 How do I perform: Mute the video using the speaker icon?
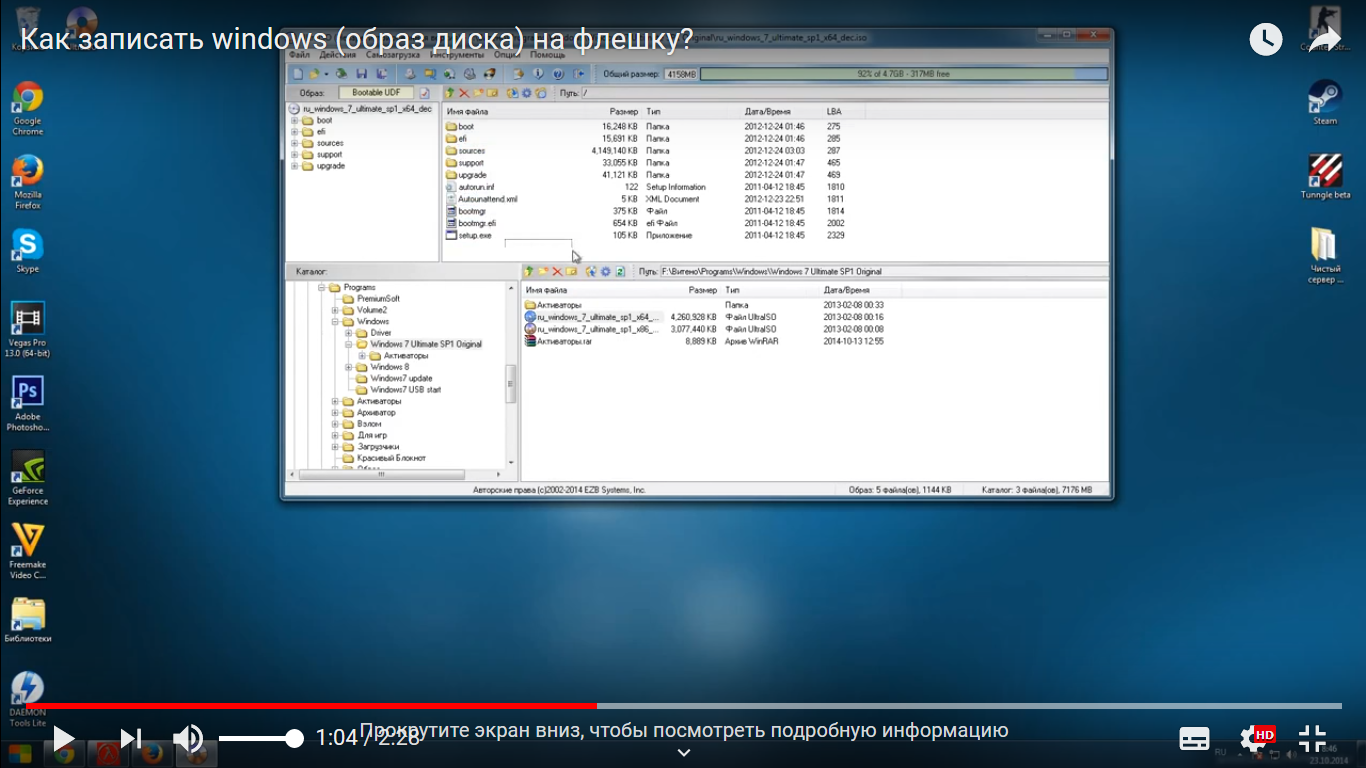187,739
